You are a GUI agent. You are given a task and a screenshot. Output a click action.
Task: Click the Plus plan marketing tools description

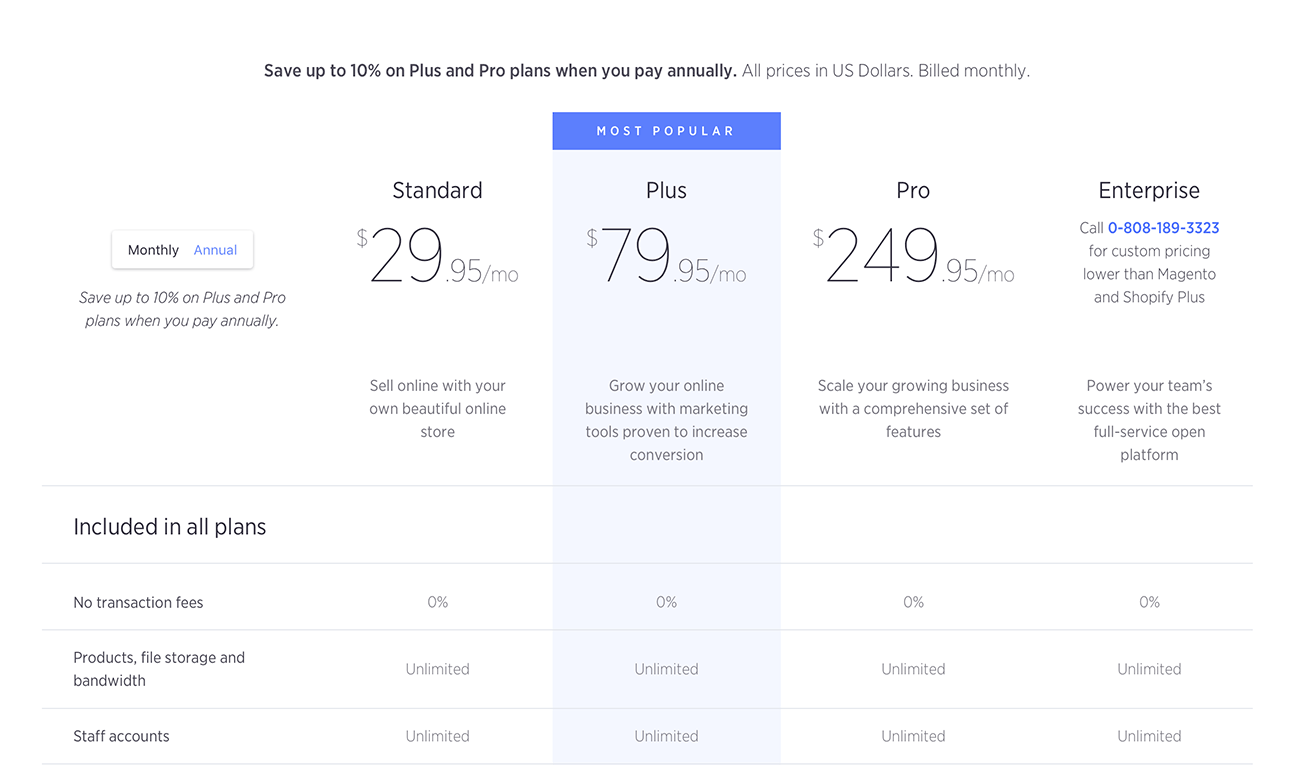coord(666,420)
